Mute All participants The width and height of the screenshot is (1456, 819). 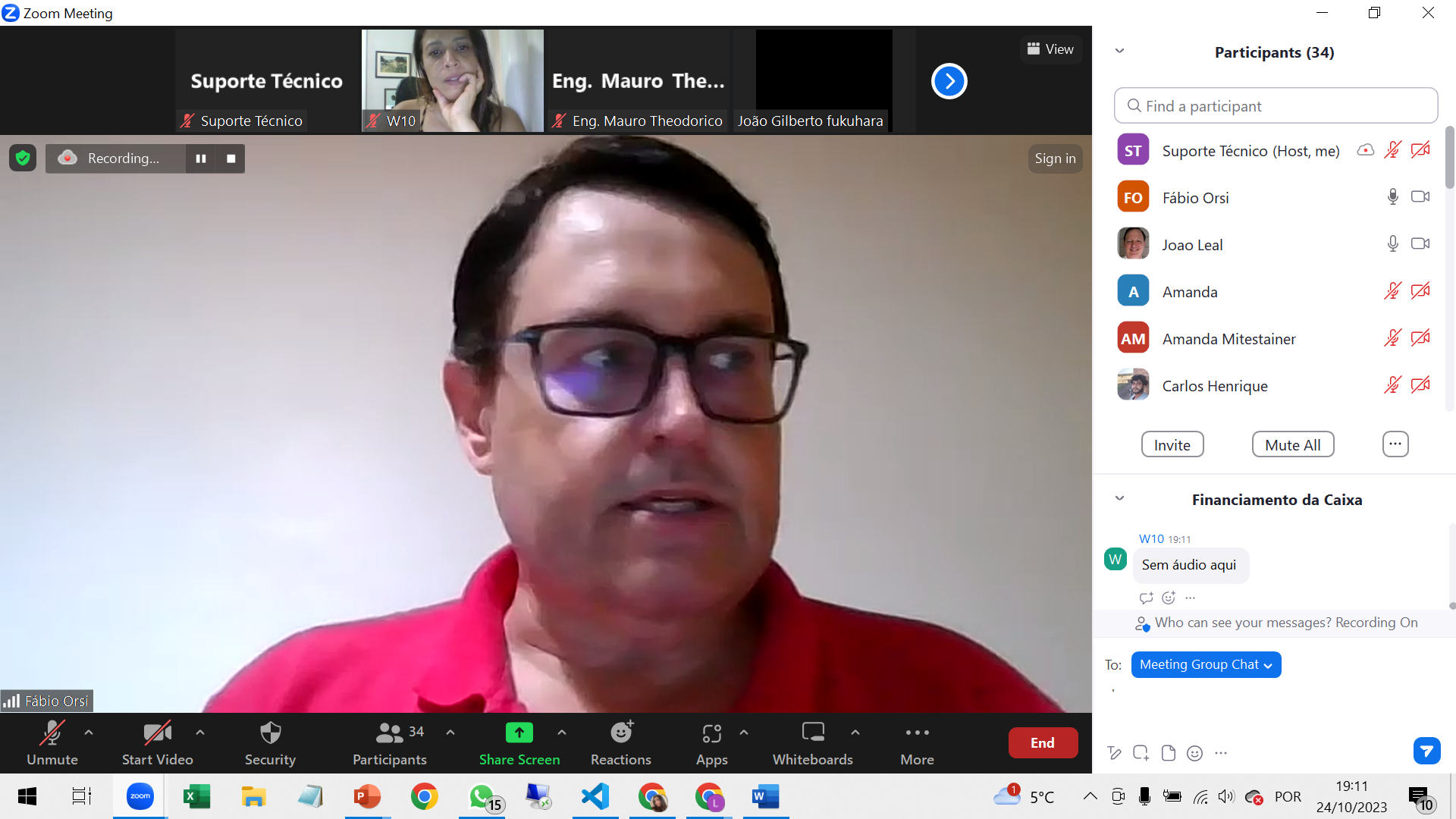pyautogui.click(x=1293, y=445)
